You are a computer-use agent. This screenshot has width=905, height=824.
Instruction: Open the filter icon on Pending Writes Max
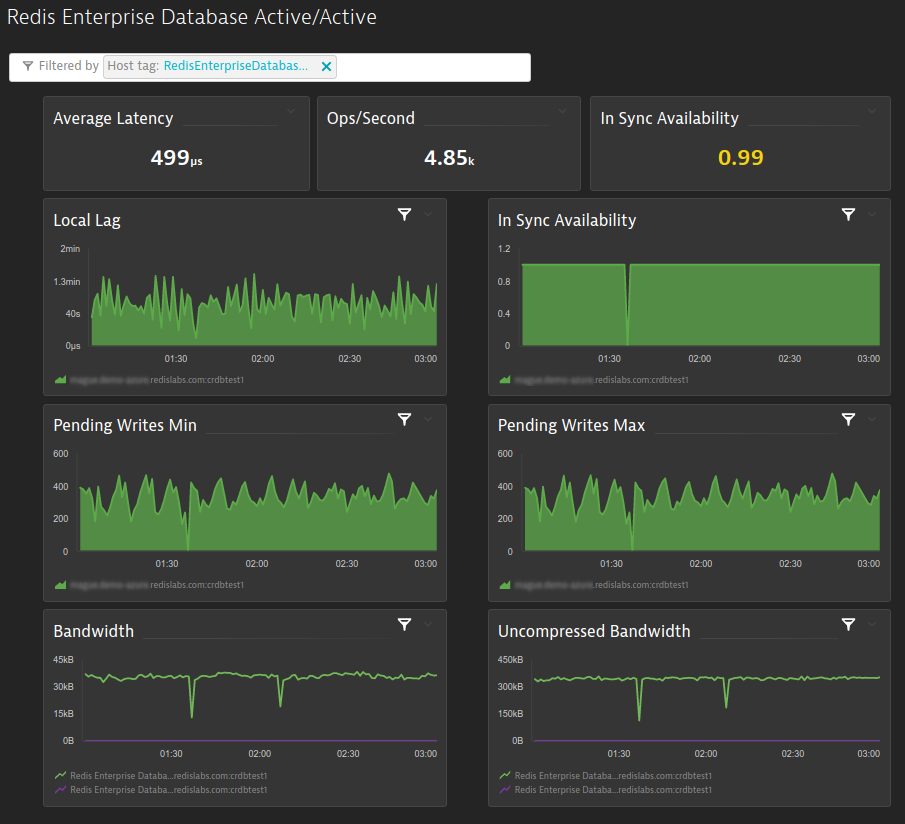848,419
